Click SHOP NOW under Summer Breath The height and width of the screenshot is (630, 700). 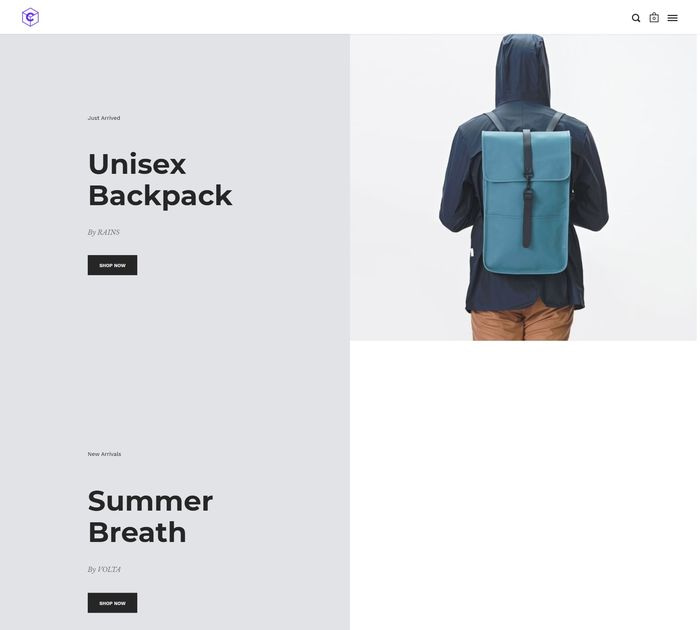pos(112,603)
